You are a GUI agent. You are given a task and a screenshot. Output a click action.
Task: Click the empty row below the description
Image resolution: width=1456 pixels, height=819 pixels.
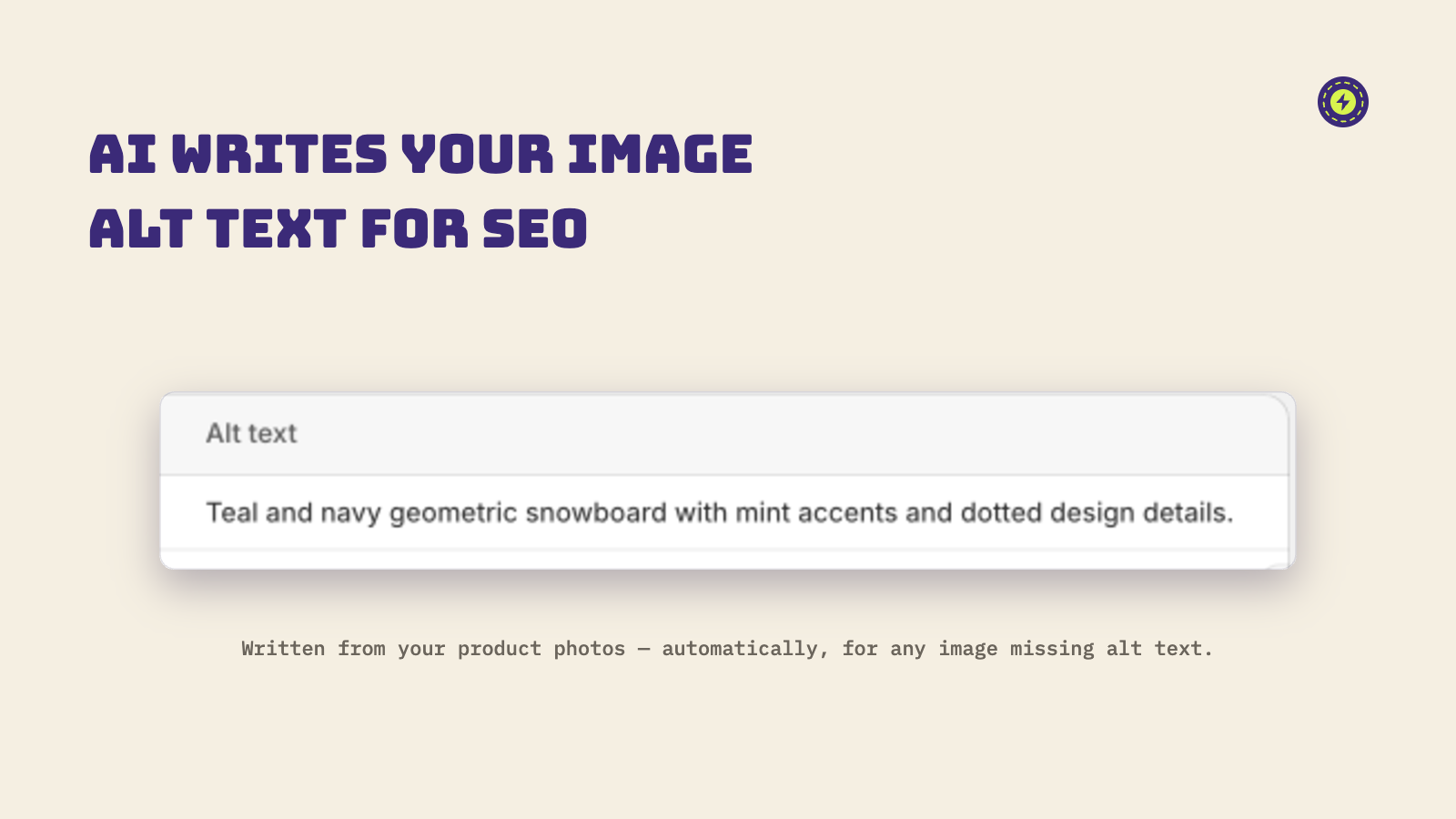pyautogui.click(x=724, y=559)
